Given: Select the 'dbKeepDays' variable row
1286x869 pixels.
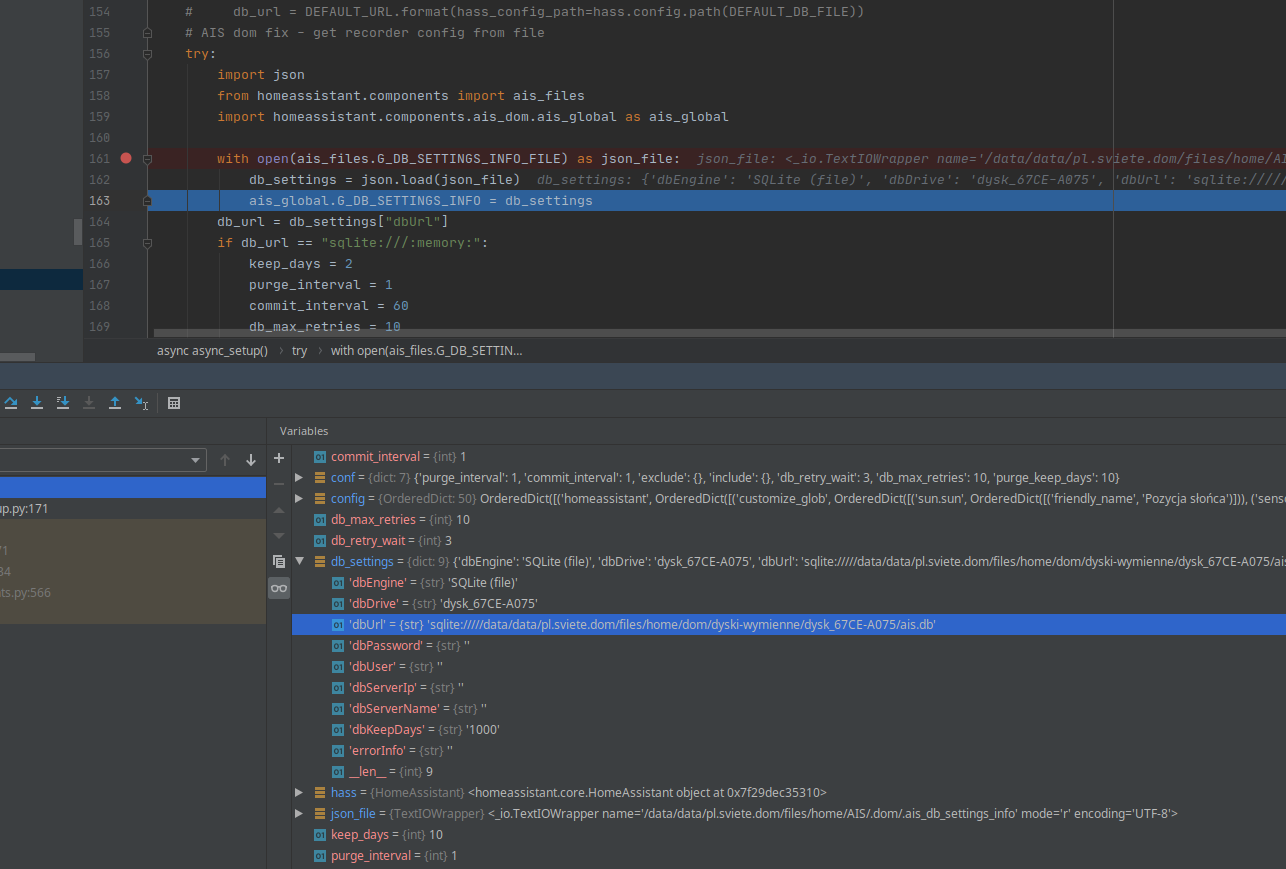Looking at the screenshot, I should (x=789, y=730).
